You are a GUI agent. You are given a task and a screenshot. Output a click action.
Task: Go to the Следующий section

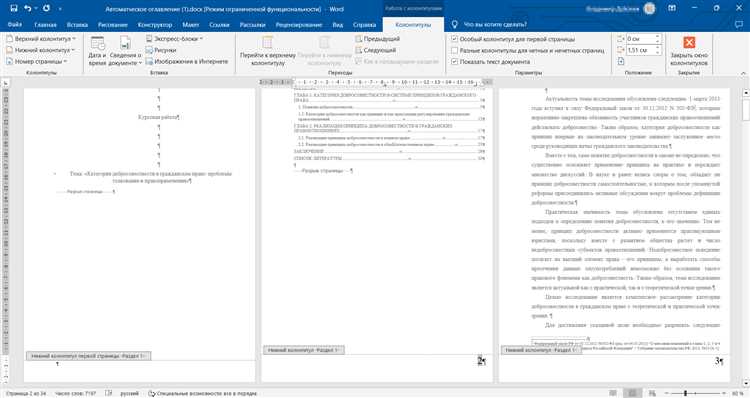(x=375, y=50)
